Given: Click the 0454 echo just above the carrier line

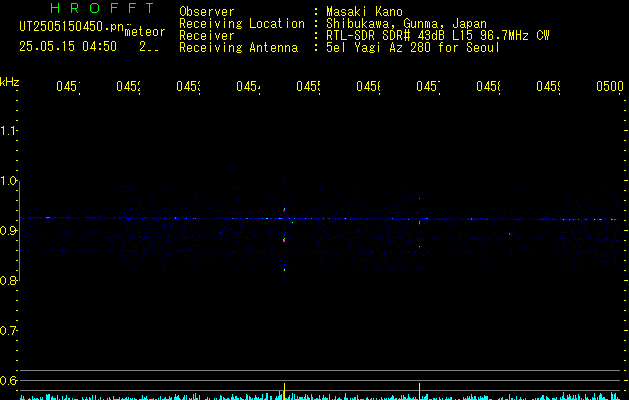Looking at the screenshot, I should click(284, 209).
